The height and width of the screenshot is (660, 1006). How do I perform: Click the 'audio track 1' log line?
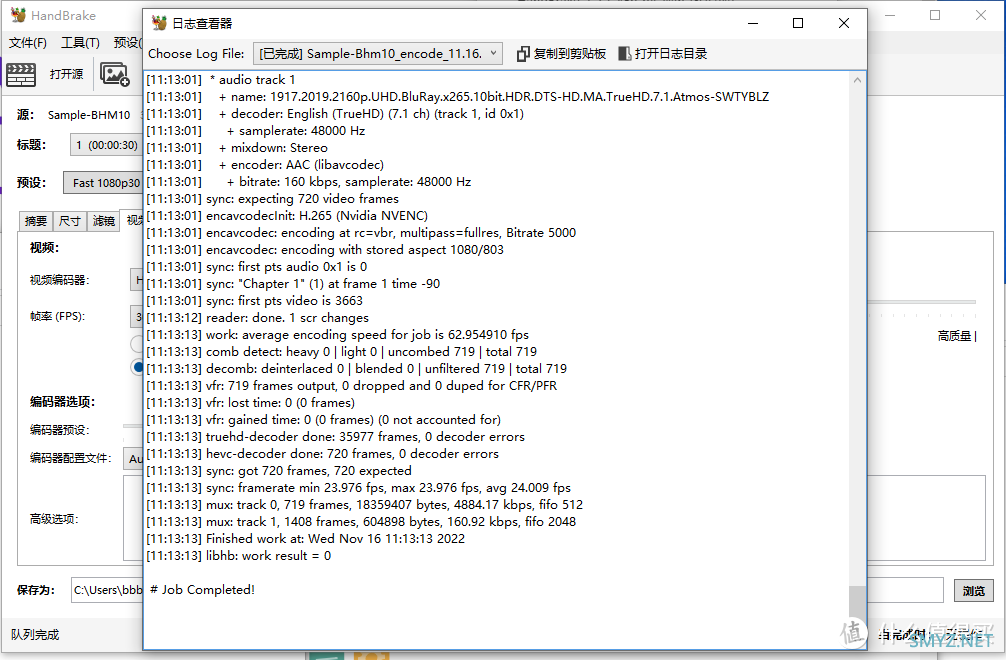coord(221,80)
